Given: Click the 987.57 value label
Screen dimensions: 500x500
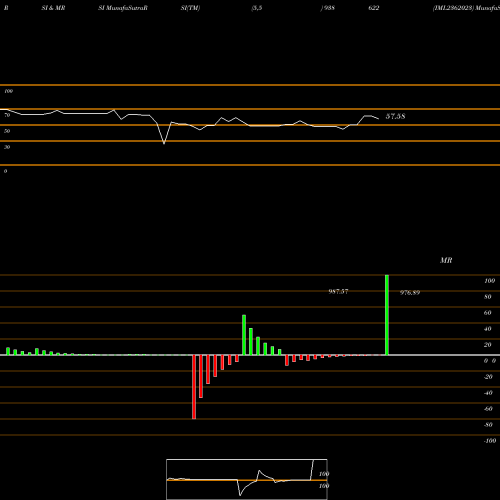Looking at the screenshot, I should tap(338, 291).
